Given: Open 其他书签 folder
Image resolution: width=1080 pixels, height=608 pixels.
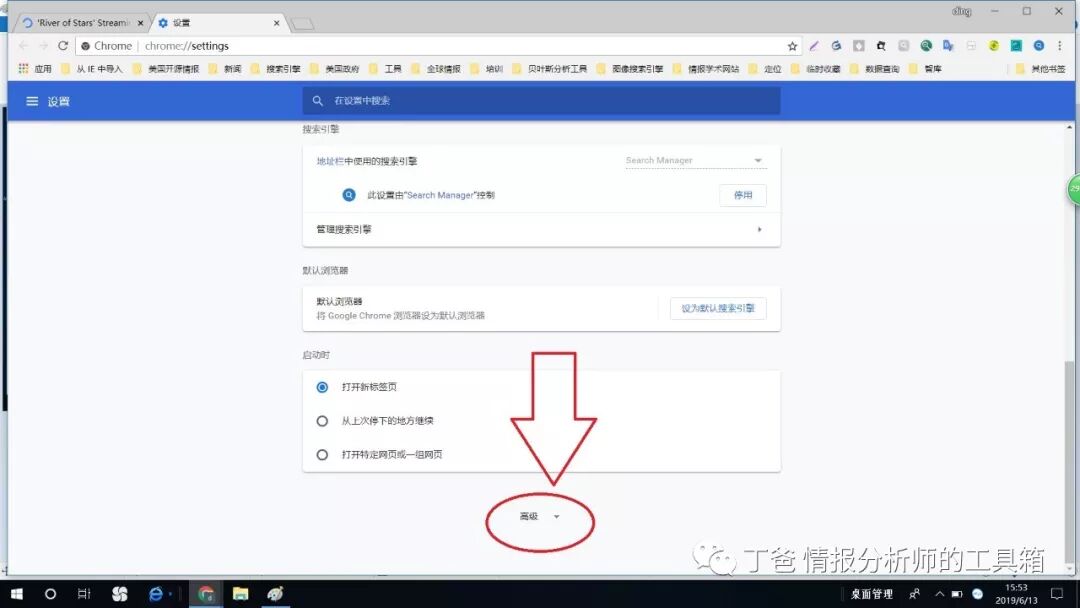Looking at the screenshot, I should click(x=1041, y=69).
